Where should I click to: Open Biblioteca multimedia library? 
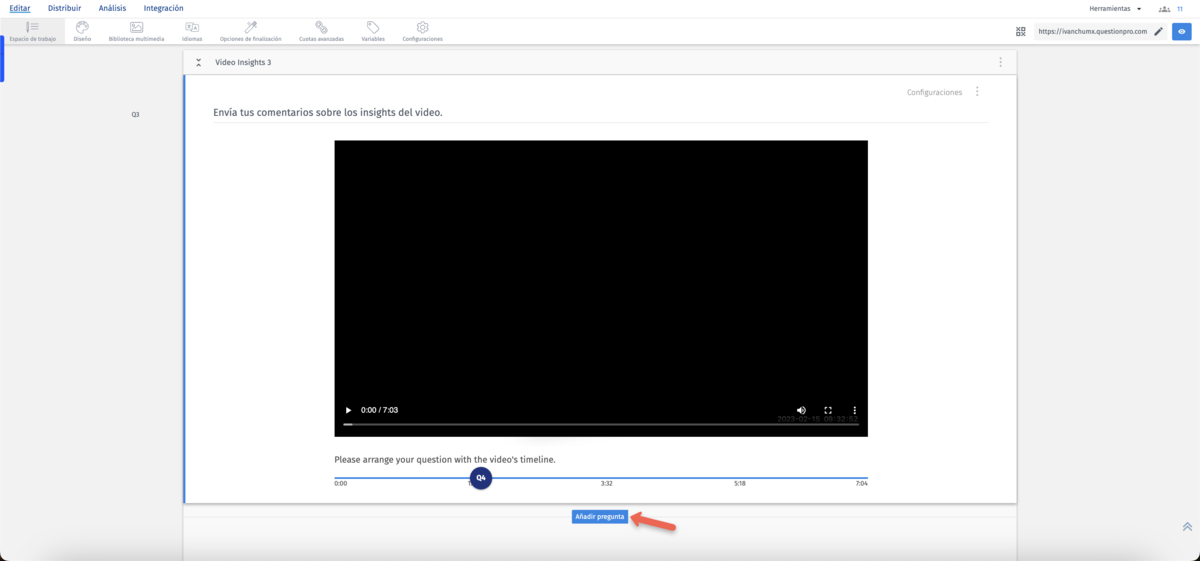[136, 31]
